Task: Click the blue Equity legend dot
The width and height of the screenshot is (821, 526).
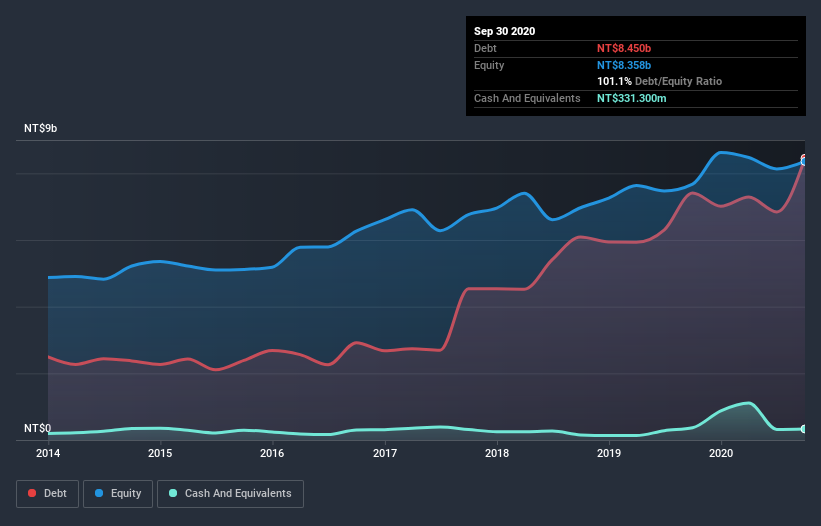Action: click(99, 493)
